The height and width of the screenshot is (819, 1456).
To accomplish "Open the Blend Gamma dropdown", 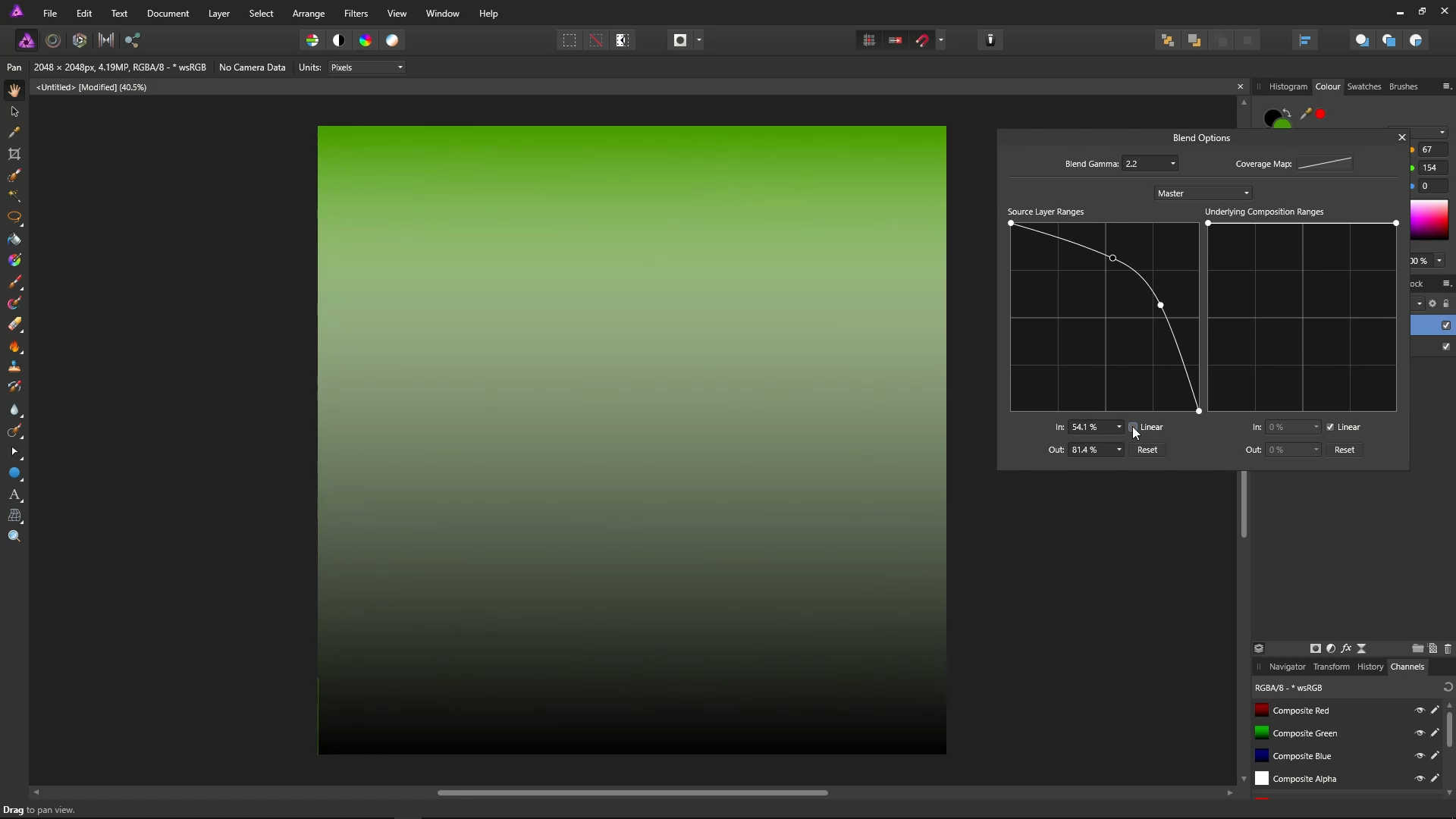I will tap(1172, 164).
